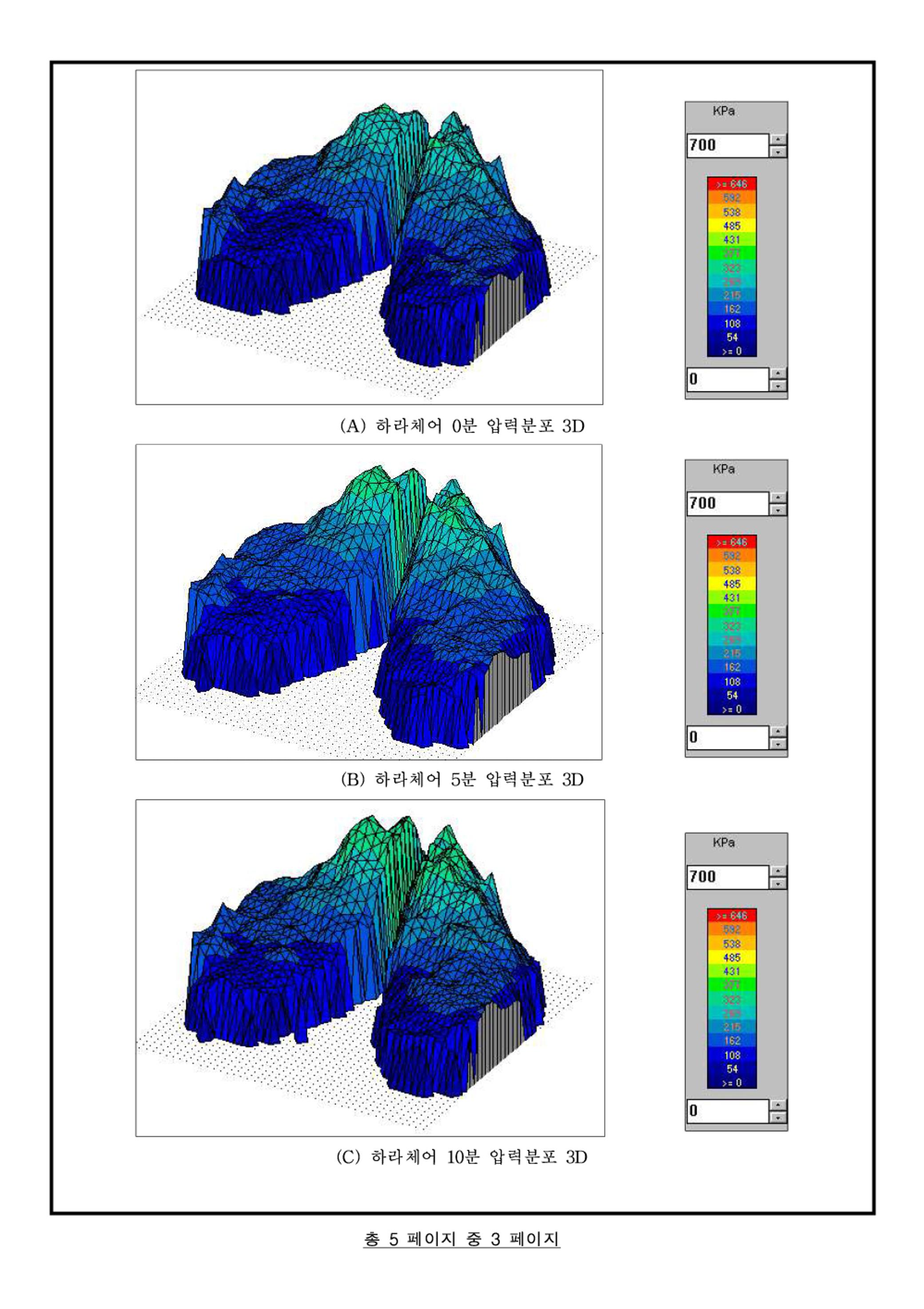Viewport: 924px width, 1309px height.
Task: Select the yellow 485 swatch in plot (B) legend
Action: [x=732, y=584]
